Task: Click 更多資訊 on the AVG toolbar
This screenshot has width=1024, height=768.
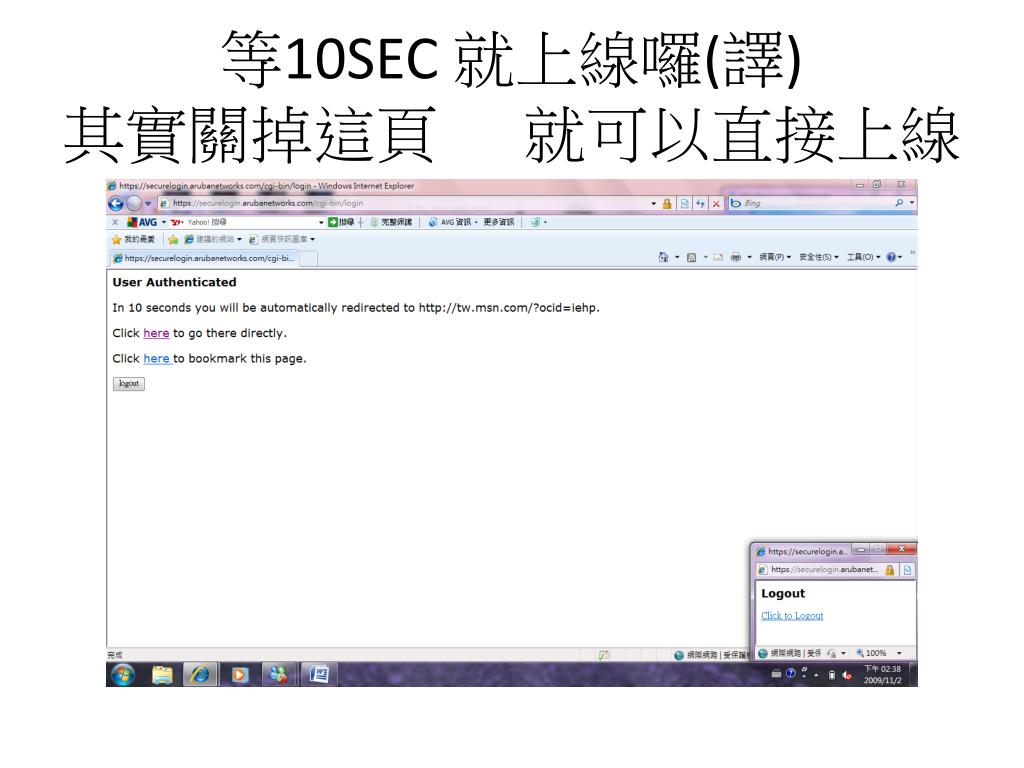Action: pos(498,222)
